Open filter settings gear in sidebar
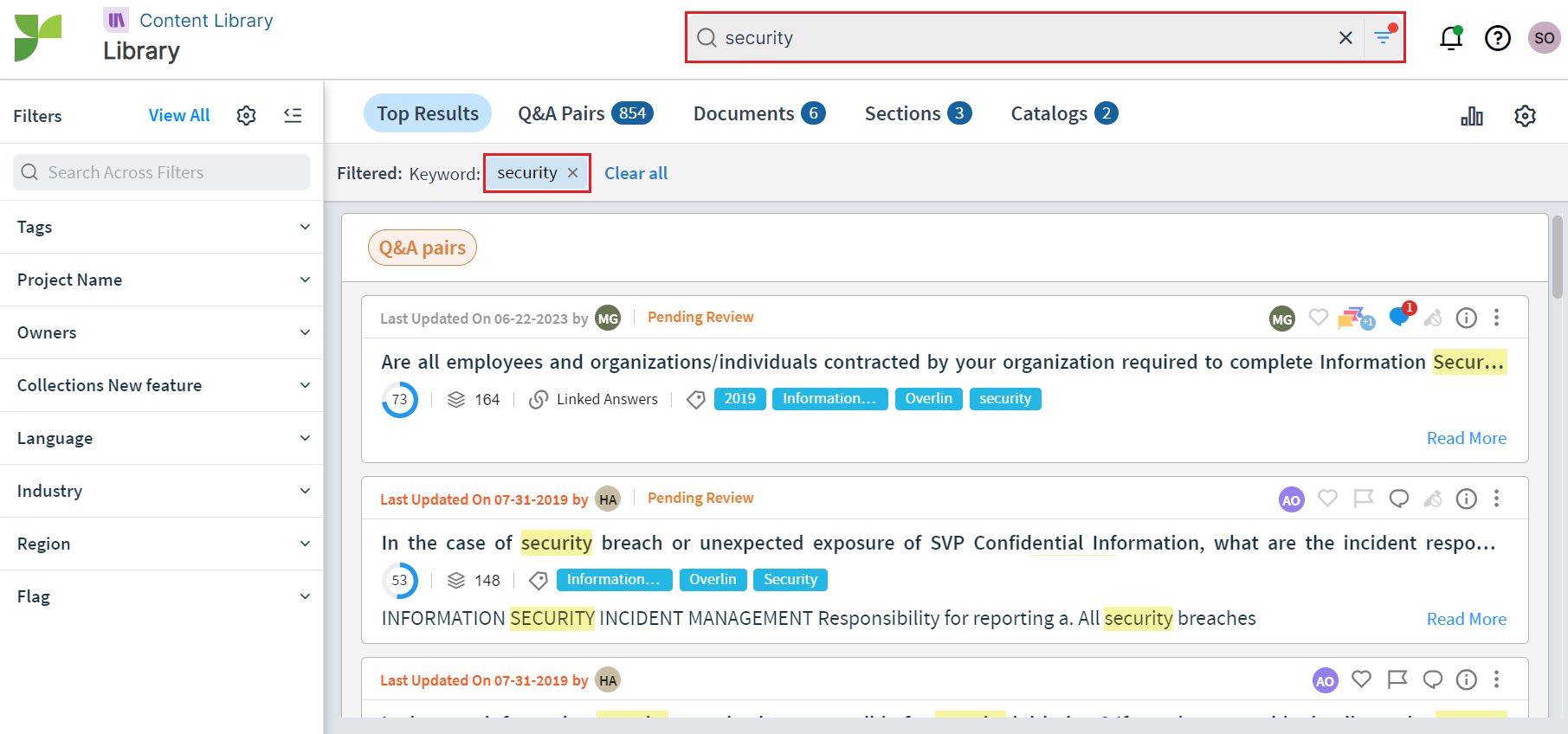Image resolution: width=1568 pixels, height=734 pixels. [246, 116]
